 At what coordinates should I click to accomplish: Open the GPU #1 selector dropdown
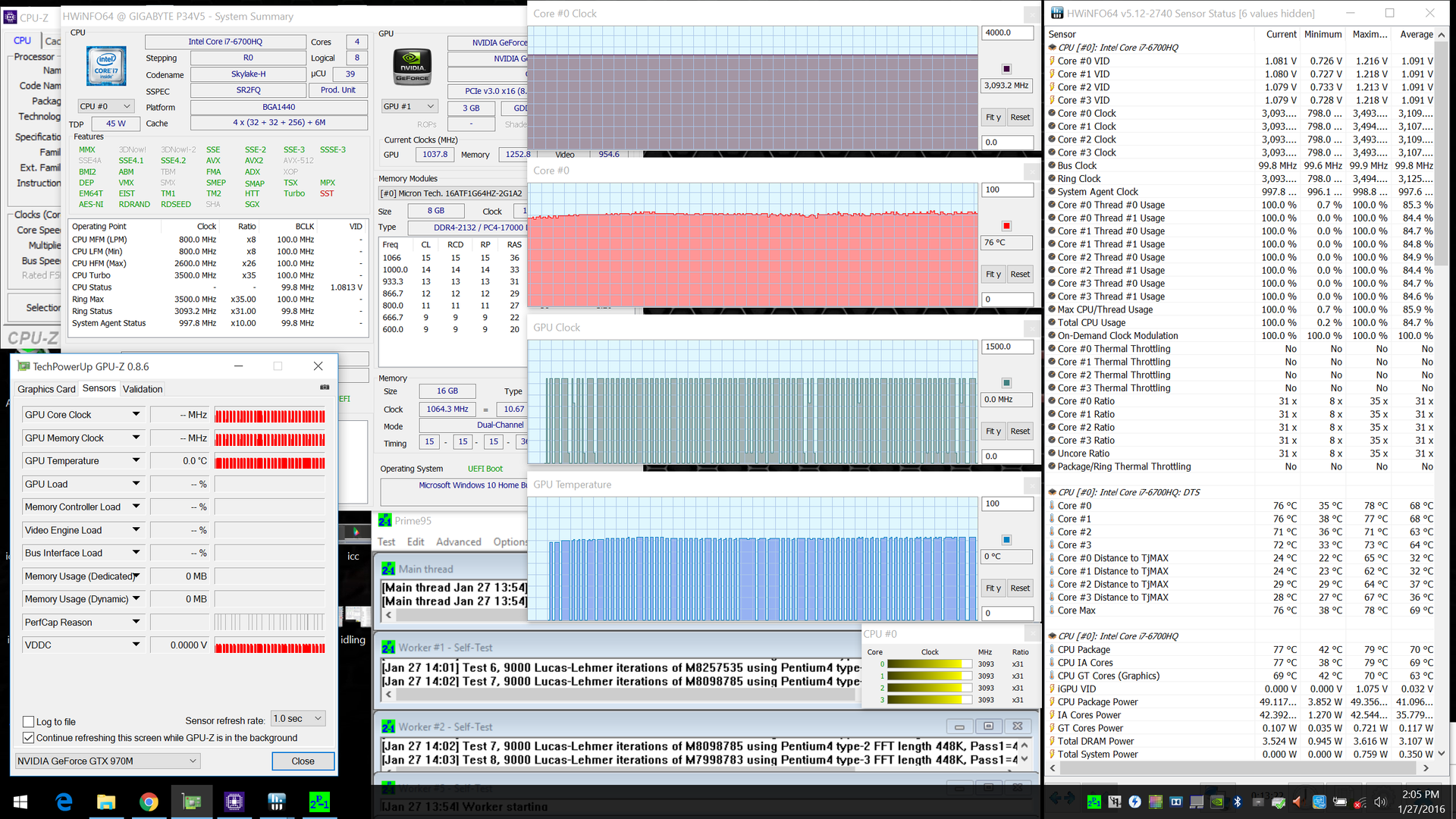pos(409,106)
